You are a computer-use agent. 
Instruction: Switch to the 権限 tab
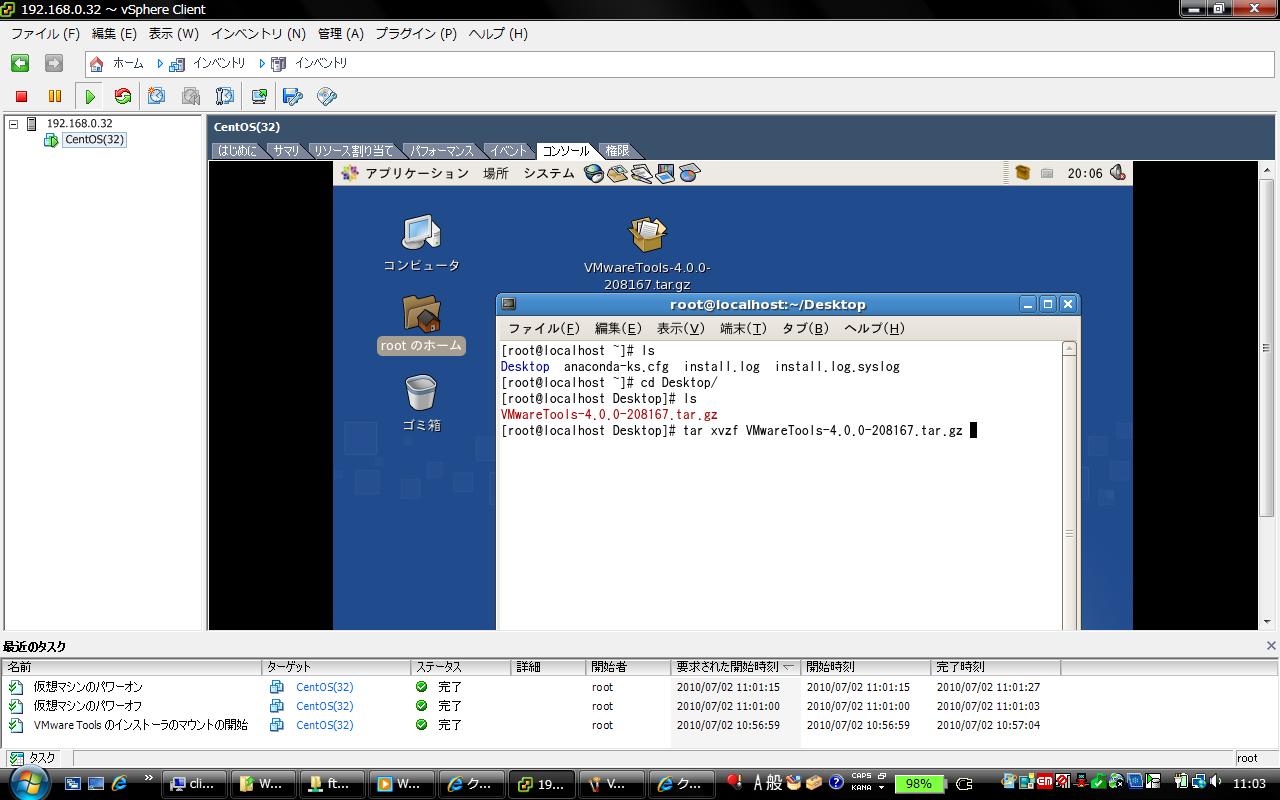[617, 151]
